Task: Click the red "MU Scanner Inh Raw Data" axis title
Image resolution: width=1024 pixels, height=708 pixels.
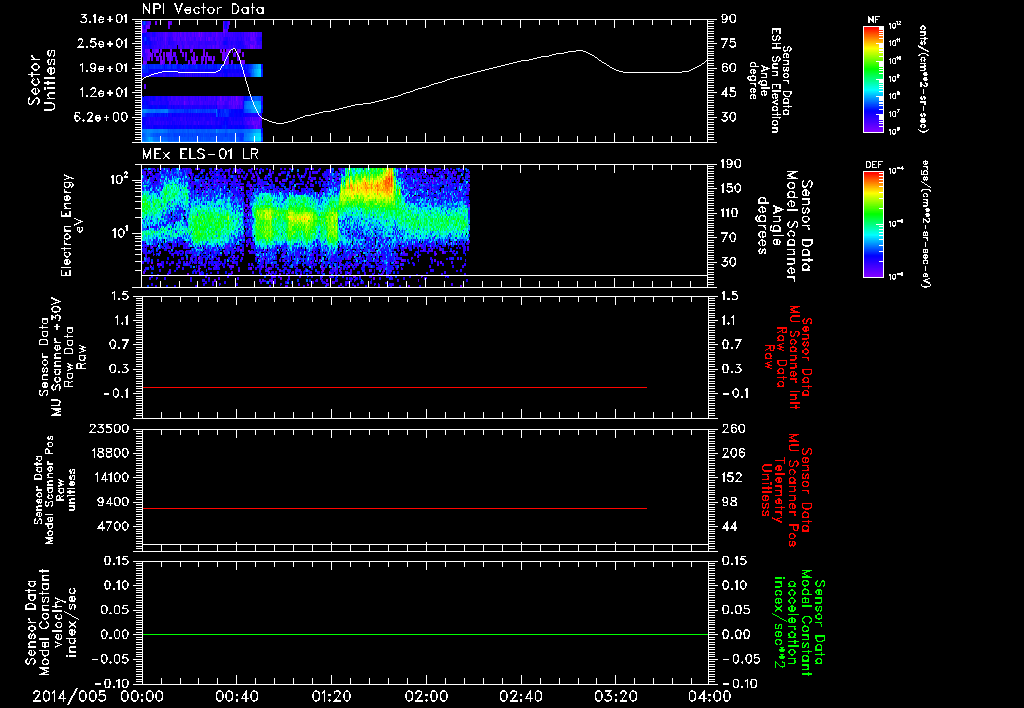Action: pyautogui.click(x=789, y=357)
